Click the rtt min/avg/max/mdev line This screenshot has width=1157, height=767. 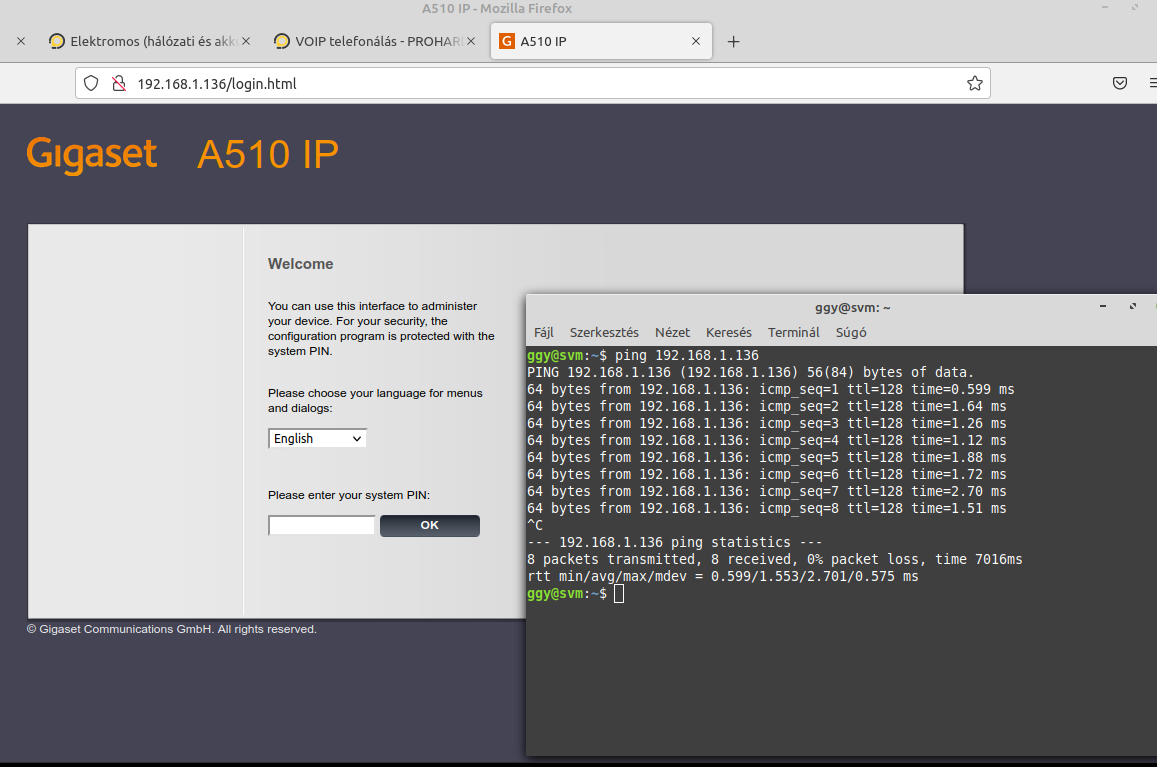[723, 576]
